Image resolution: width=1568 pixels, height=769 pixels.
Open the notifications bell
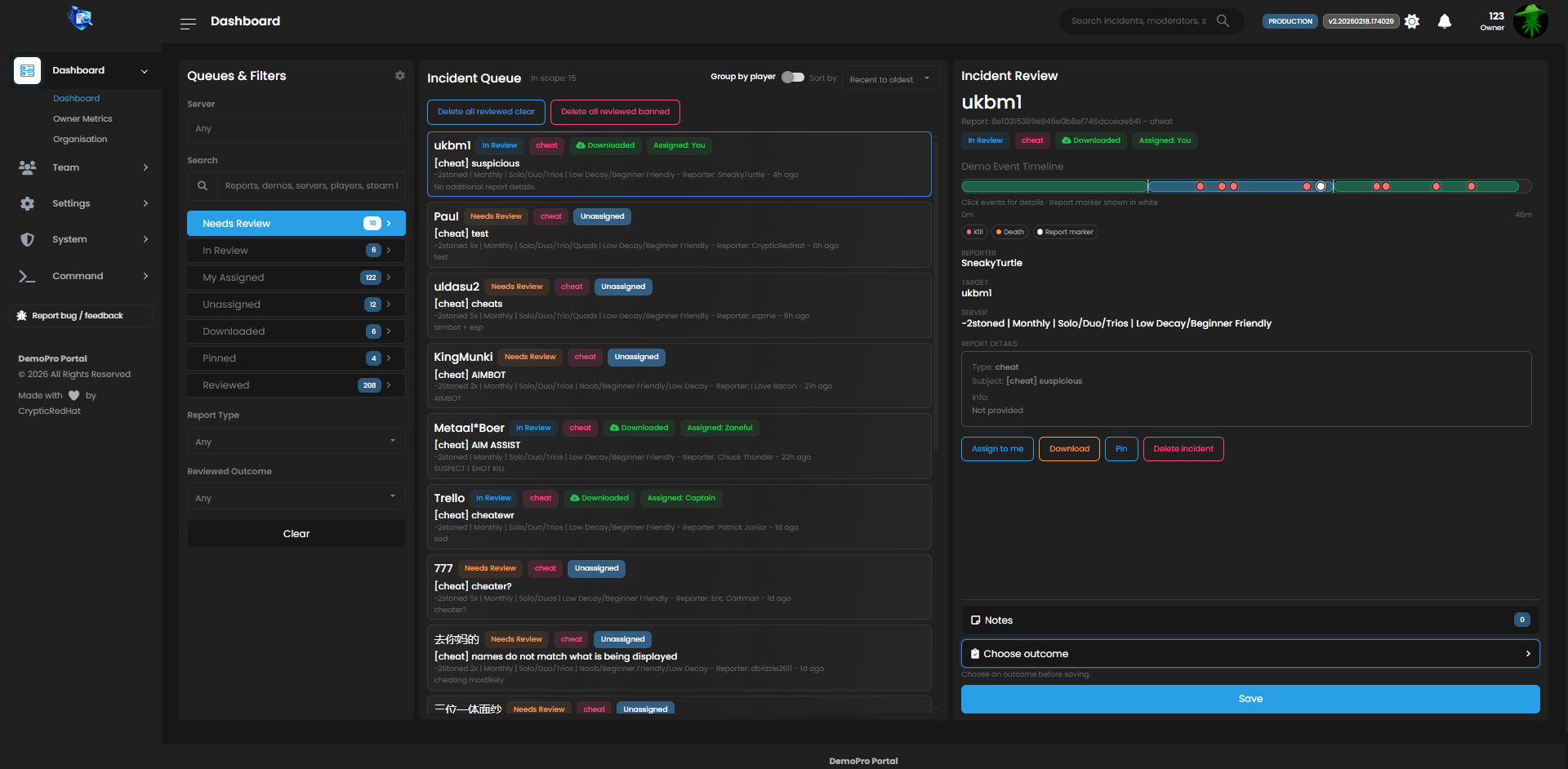click(x=1444, y=21)
